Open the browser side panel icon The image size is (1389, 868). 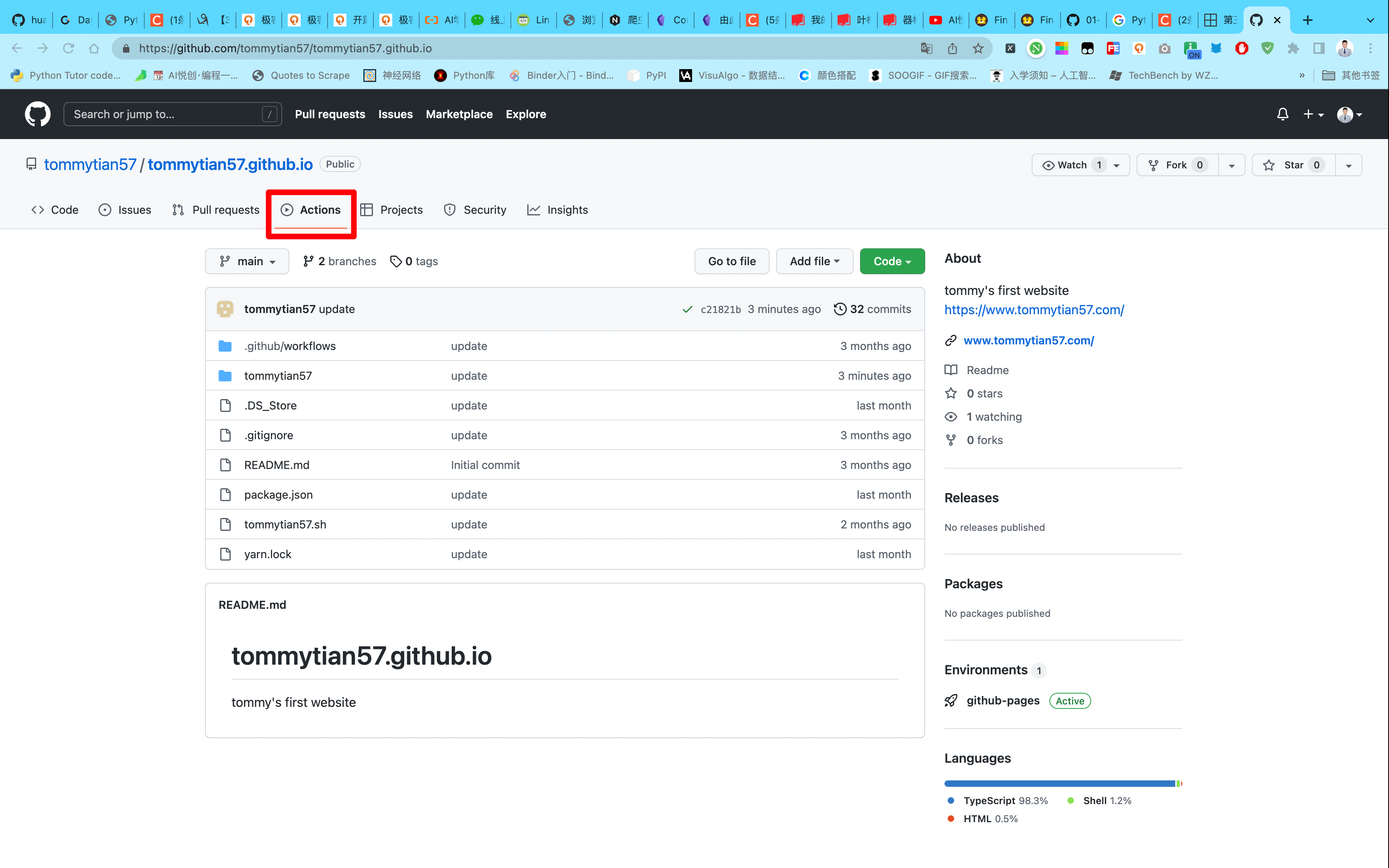coord(1319,48)
